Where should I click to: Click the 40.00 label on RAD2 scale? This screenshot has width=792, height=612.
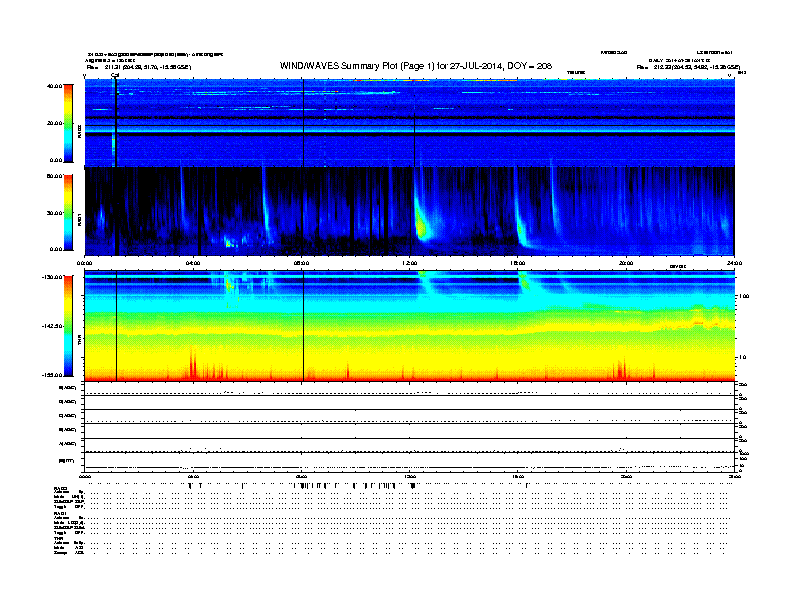click(x=54, y=86)
